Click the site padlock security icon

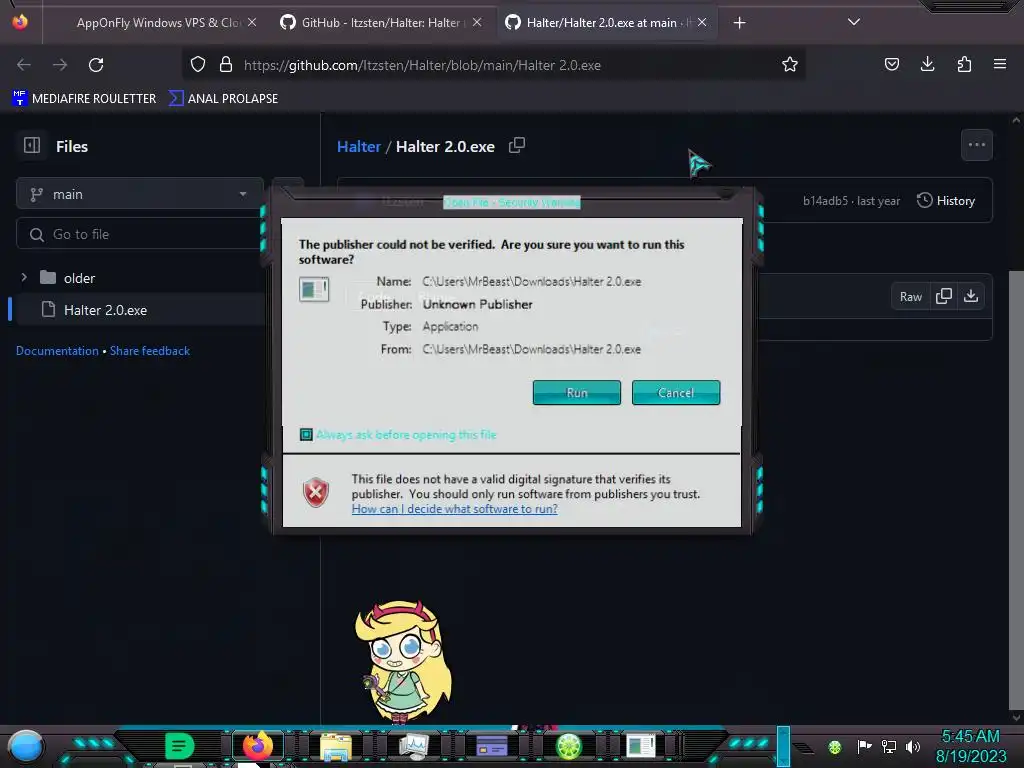226,65
